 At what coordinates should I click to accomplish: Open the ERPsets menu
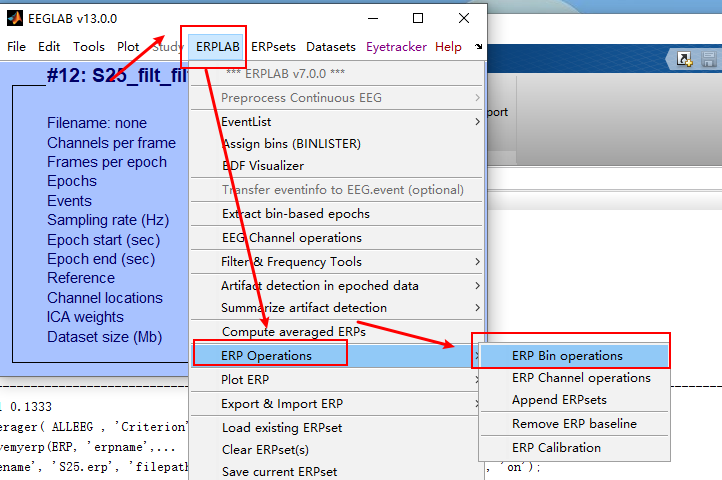pyautogui.click(x=273, y=47)
